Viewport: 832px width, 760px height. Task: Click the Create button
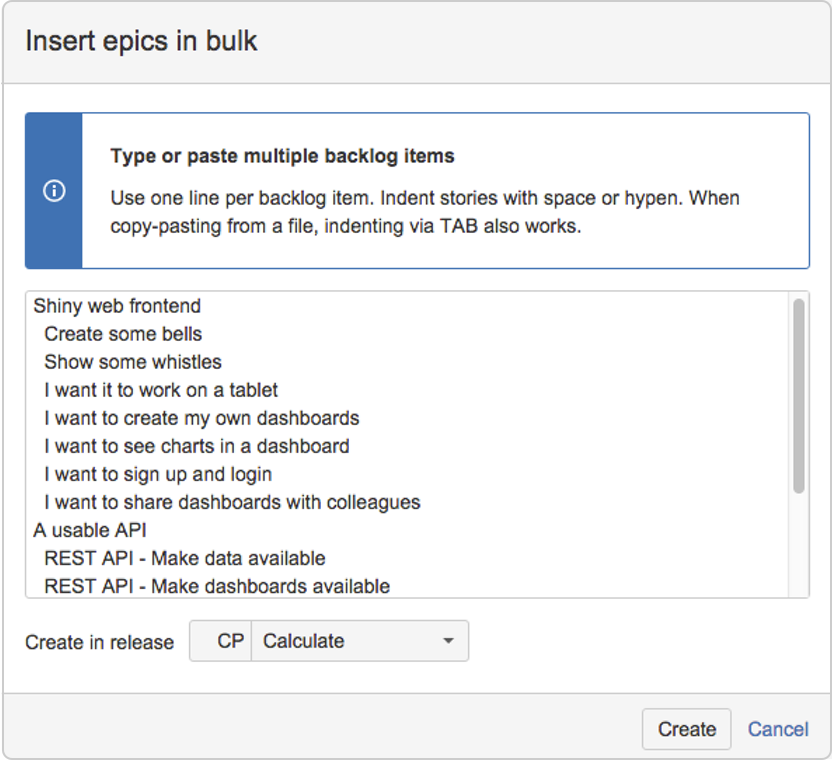tap(686, 729)
